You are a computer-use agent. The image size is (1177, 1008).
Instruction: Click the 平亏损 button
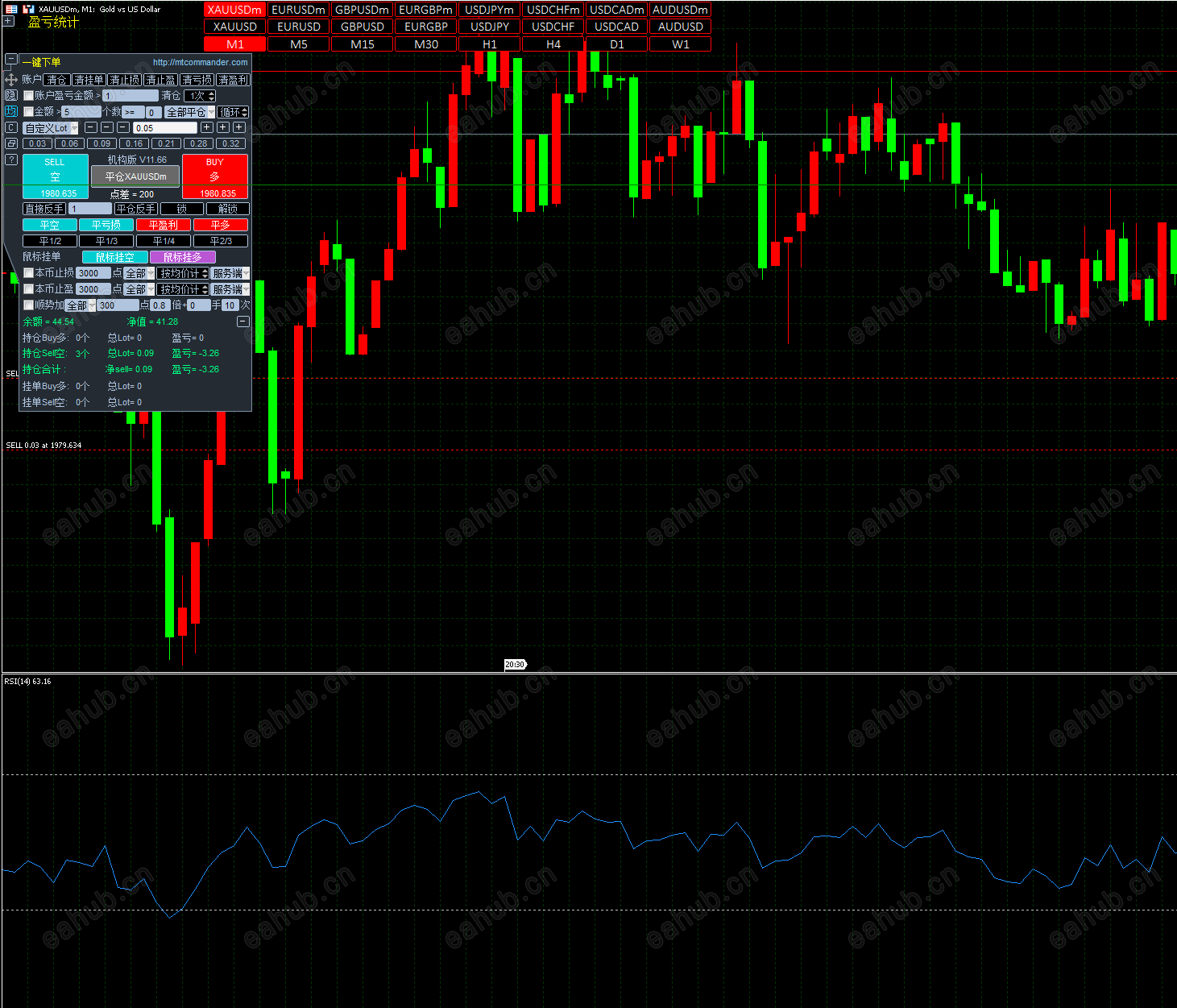click(x=106, y=225)
